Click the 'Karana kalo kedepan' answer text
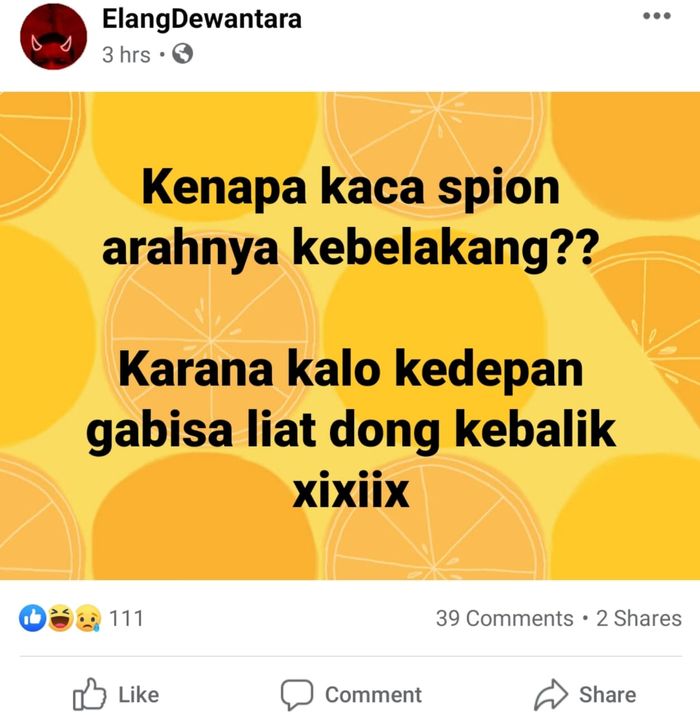The height and width of the screenshot is (715, 700). [x=350, y=399]
